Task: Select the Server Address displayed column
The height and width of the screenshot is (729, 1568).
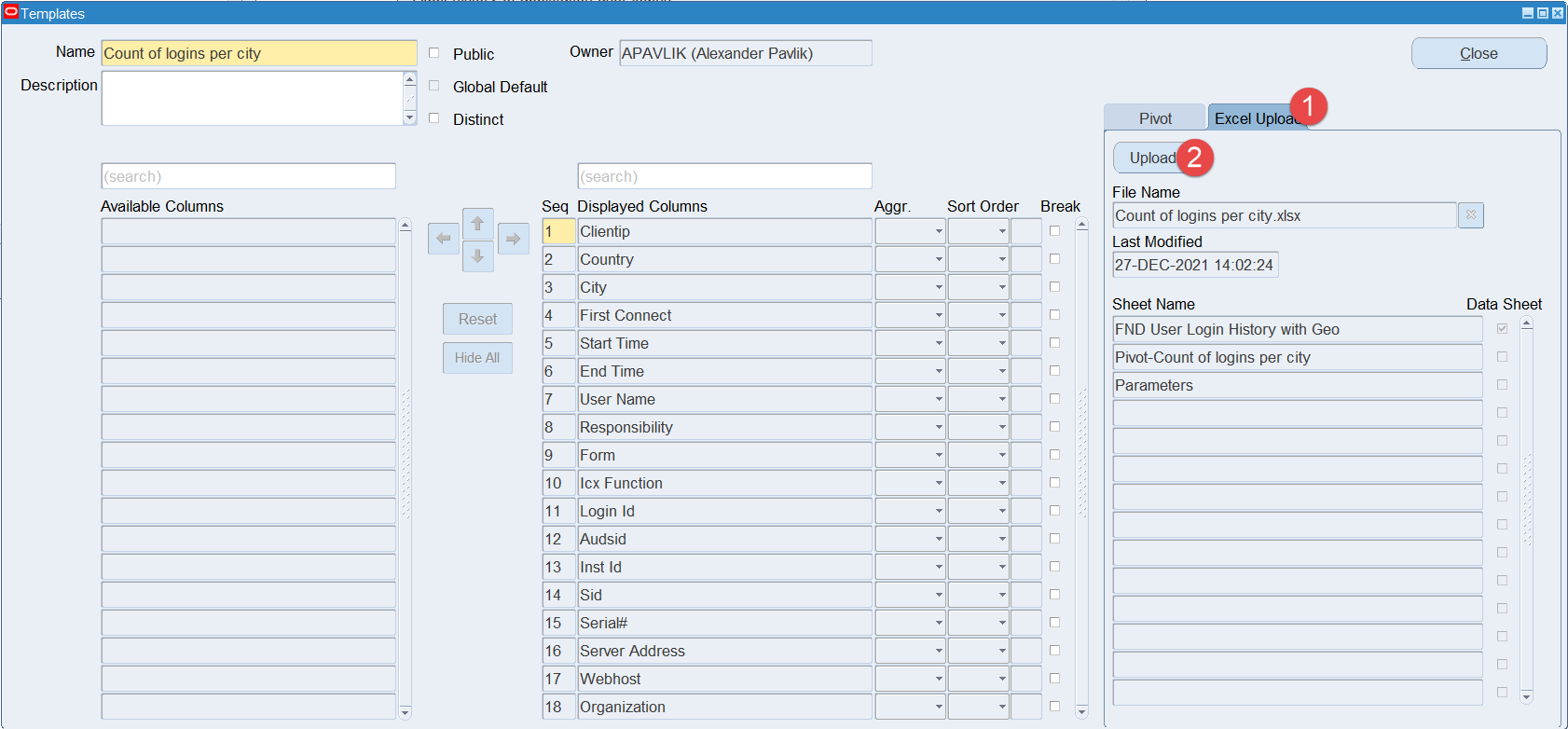Action: (724, 651)
